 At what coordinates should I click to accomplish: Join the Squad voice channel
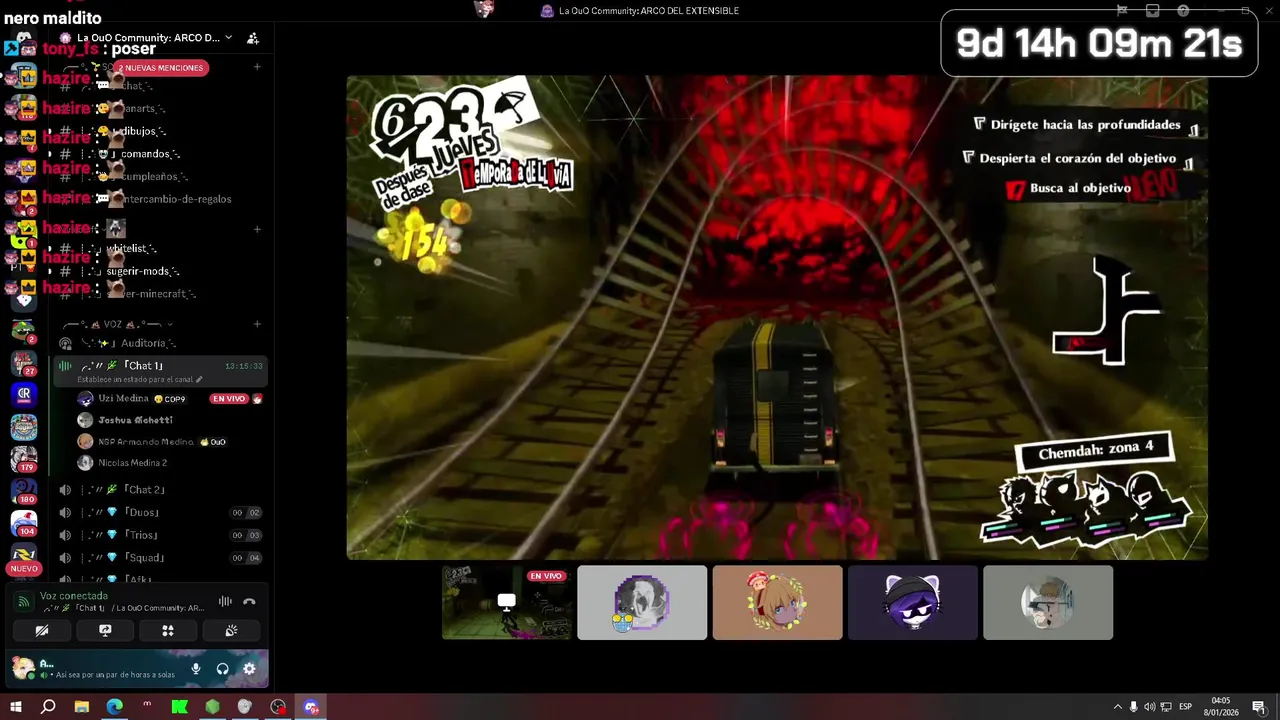pyautogui.click(x=160, y=558)
